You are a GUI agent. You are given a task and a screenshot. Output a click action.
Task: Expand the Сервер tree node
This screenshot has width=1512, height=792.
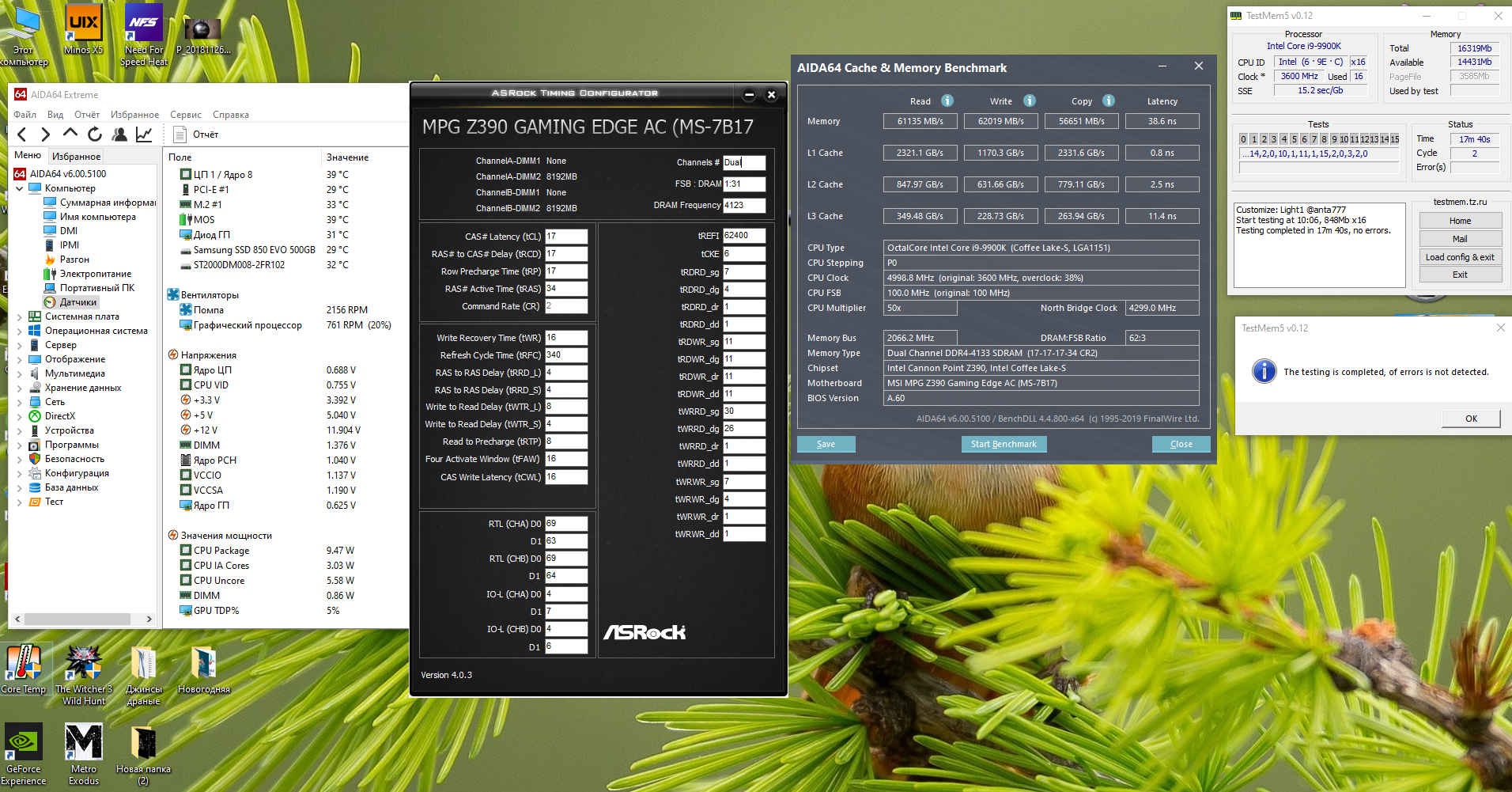pos(20,345)
